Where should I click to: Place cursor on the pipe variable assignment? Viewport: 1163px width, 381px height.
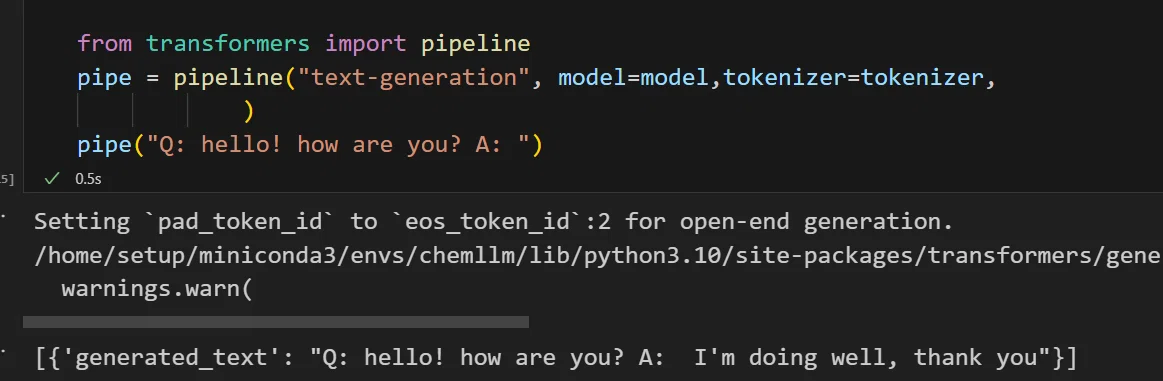(x=105, y=77)
